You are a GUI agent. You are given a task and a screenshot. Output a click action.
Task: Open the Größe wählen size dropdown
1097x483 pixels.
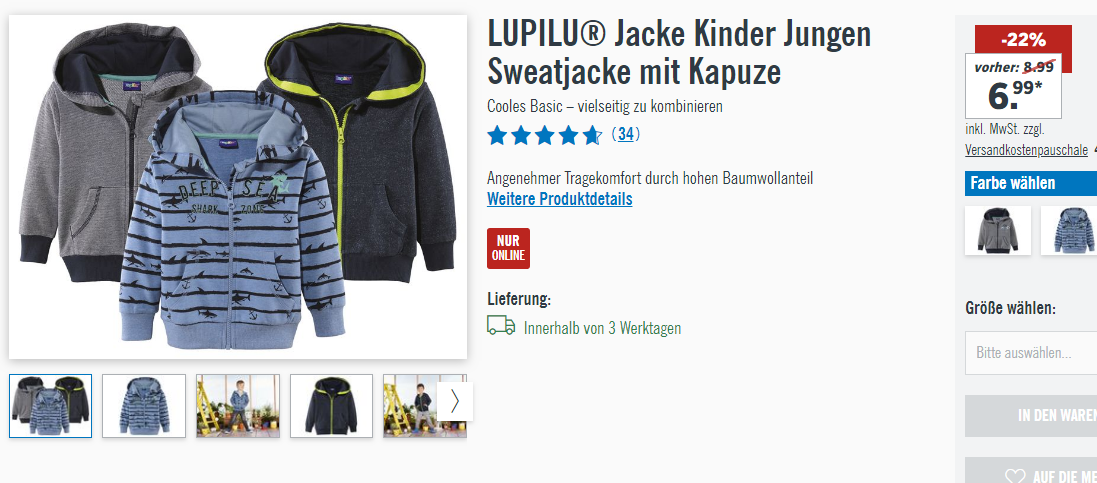[1031, 353]
